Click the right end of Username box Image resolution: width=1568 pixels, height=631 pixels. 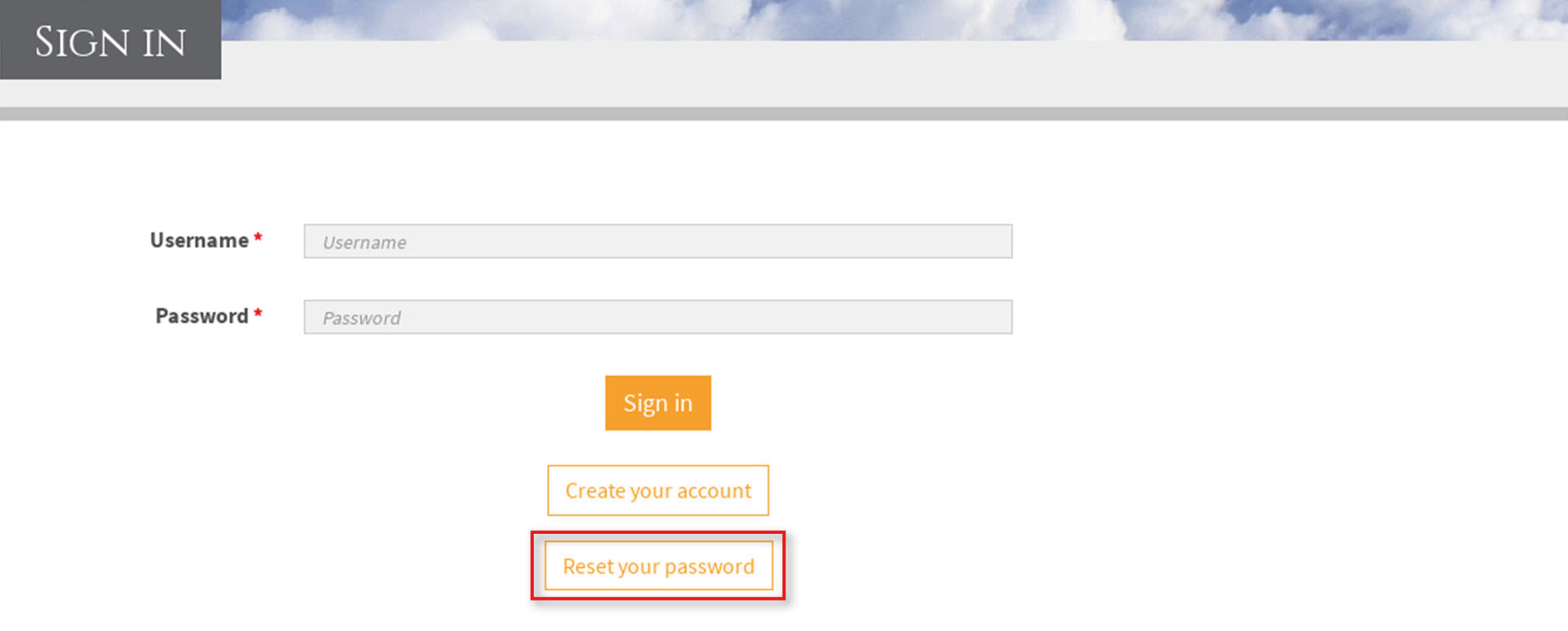pyautogui.click(x=995, y=242)
